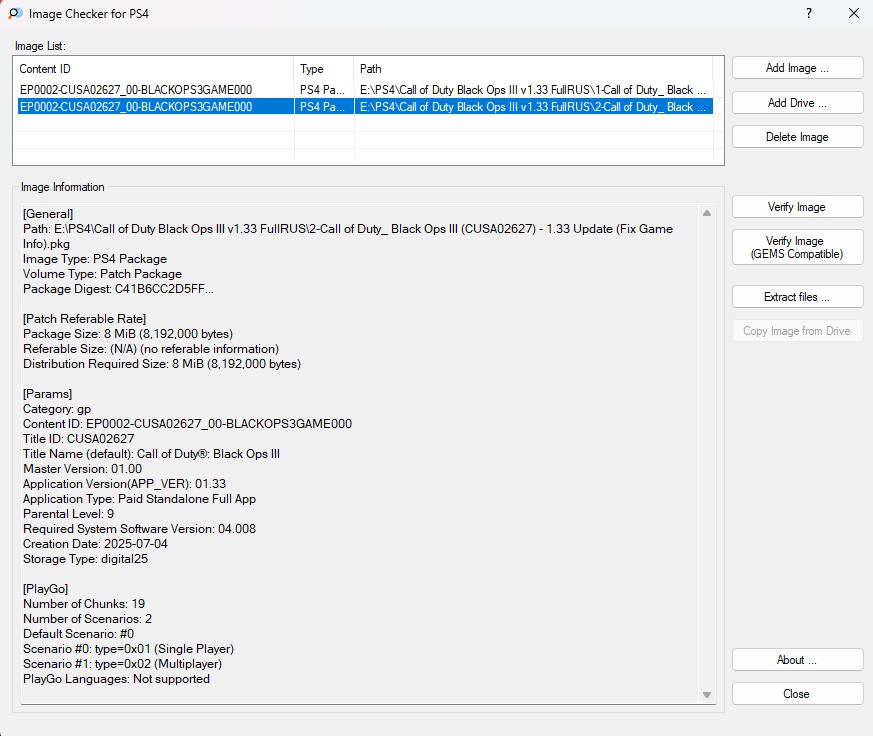873x736 pixels.
Task: Click the Image Type: PS4 Package line
Action: [x=95, y=259]
